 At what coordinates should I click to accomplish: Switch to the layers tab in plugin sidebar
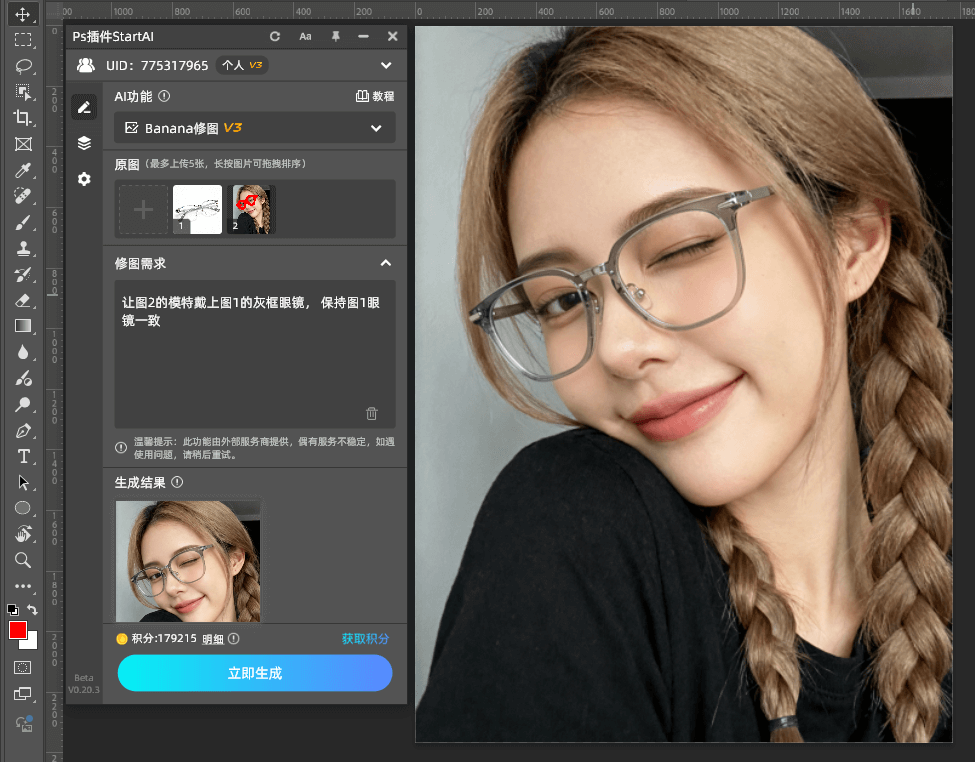tap(84, 143)
